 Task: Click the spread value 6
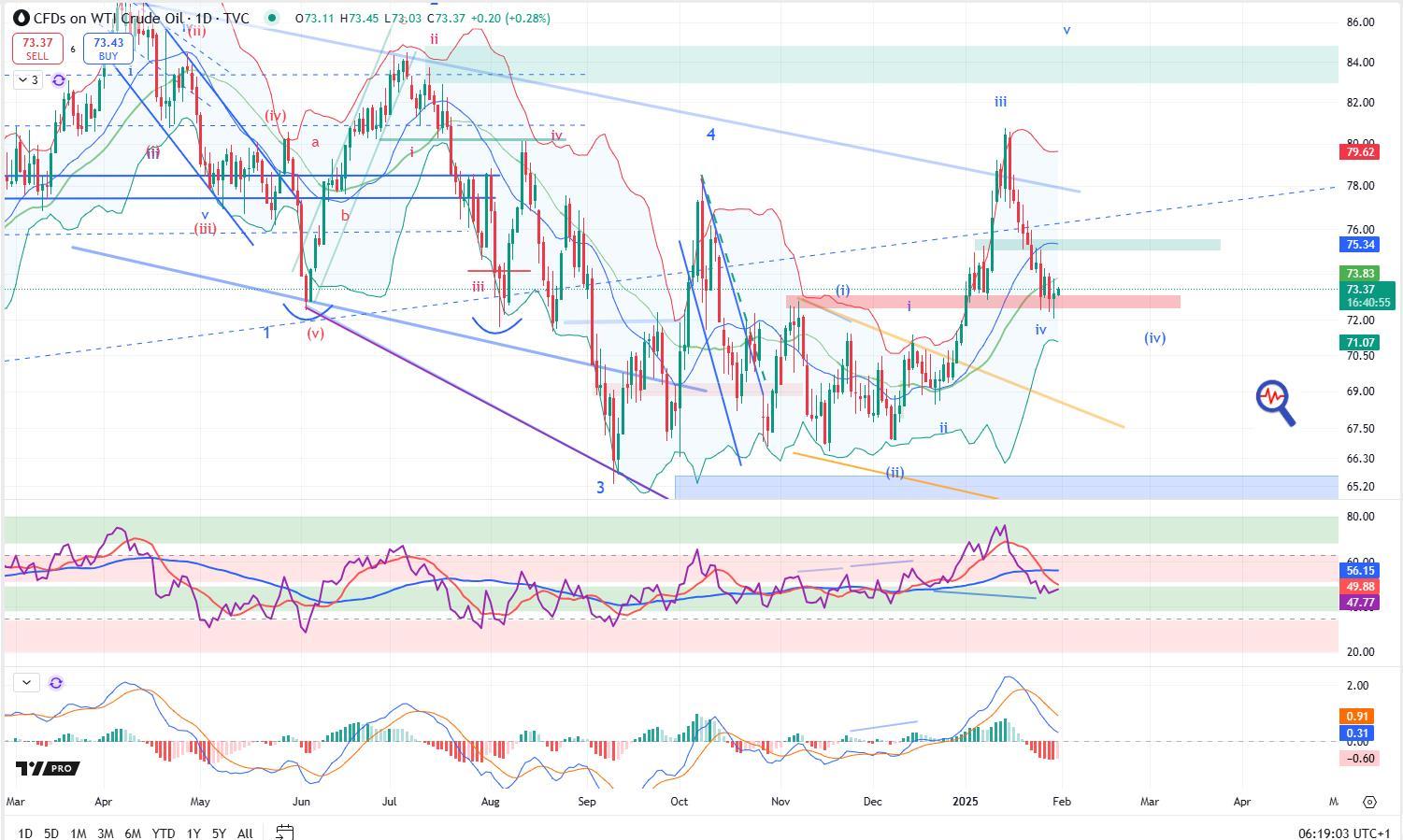[73, 49]
